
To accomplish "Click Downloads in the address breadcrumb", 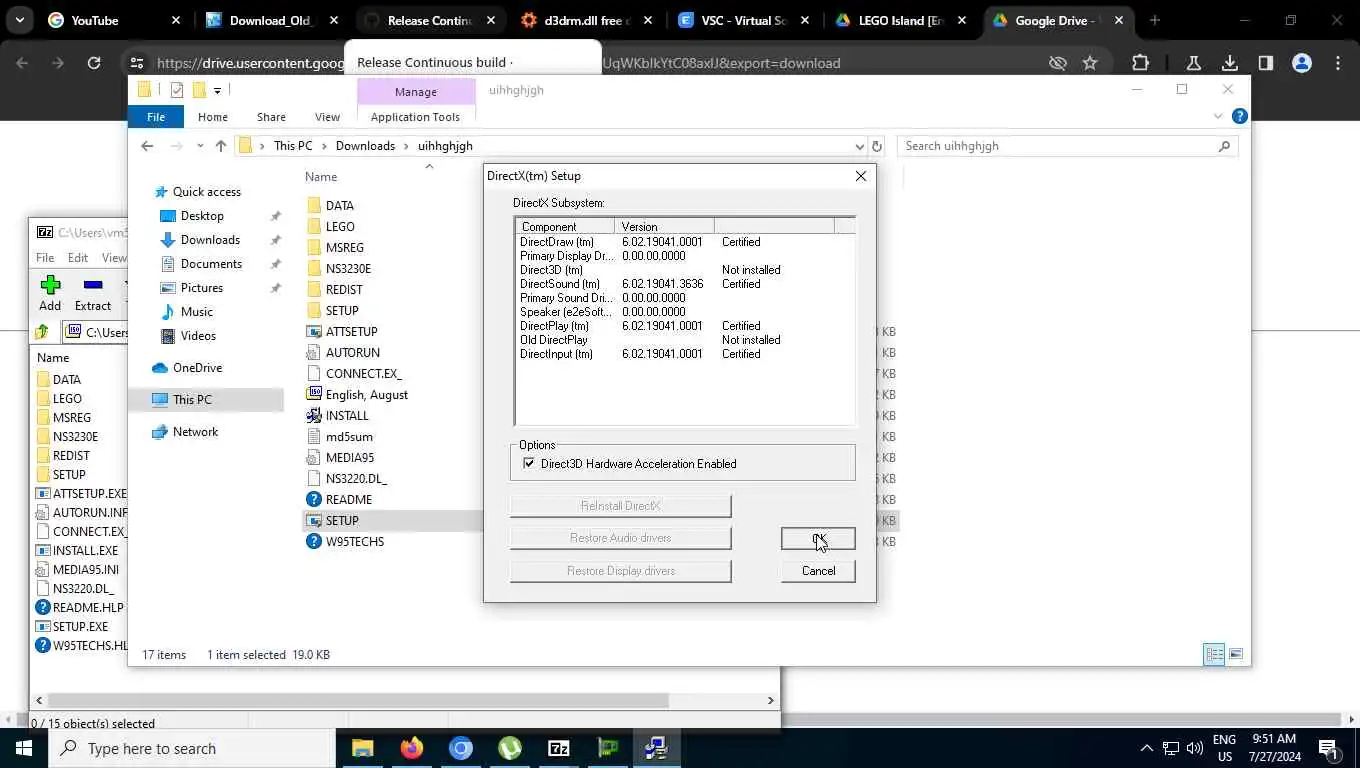I will click(x=365, y=146).
